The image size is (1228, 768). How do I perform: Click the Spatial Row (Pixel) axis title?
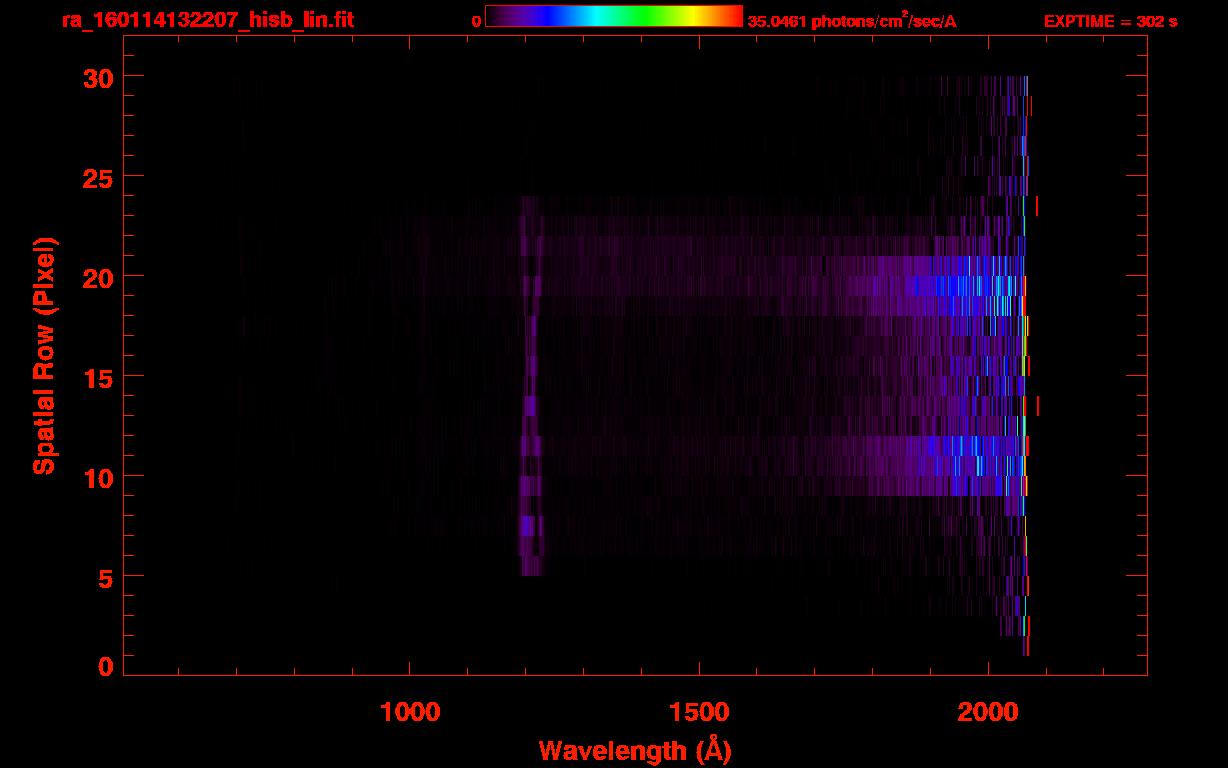[44, 355]
